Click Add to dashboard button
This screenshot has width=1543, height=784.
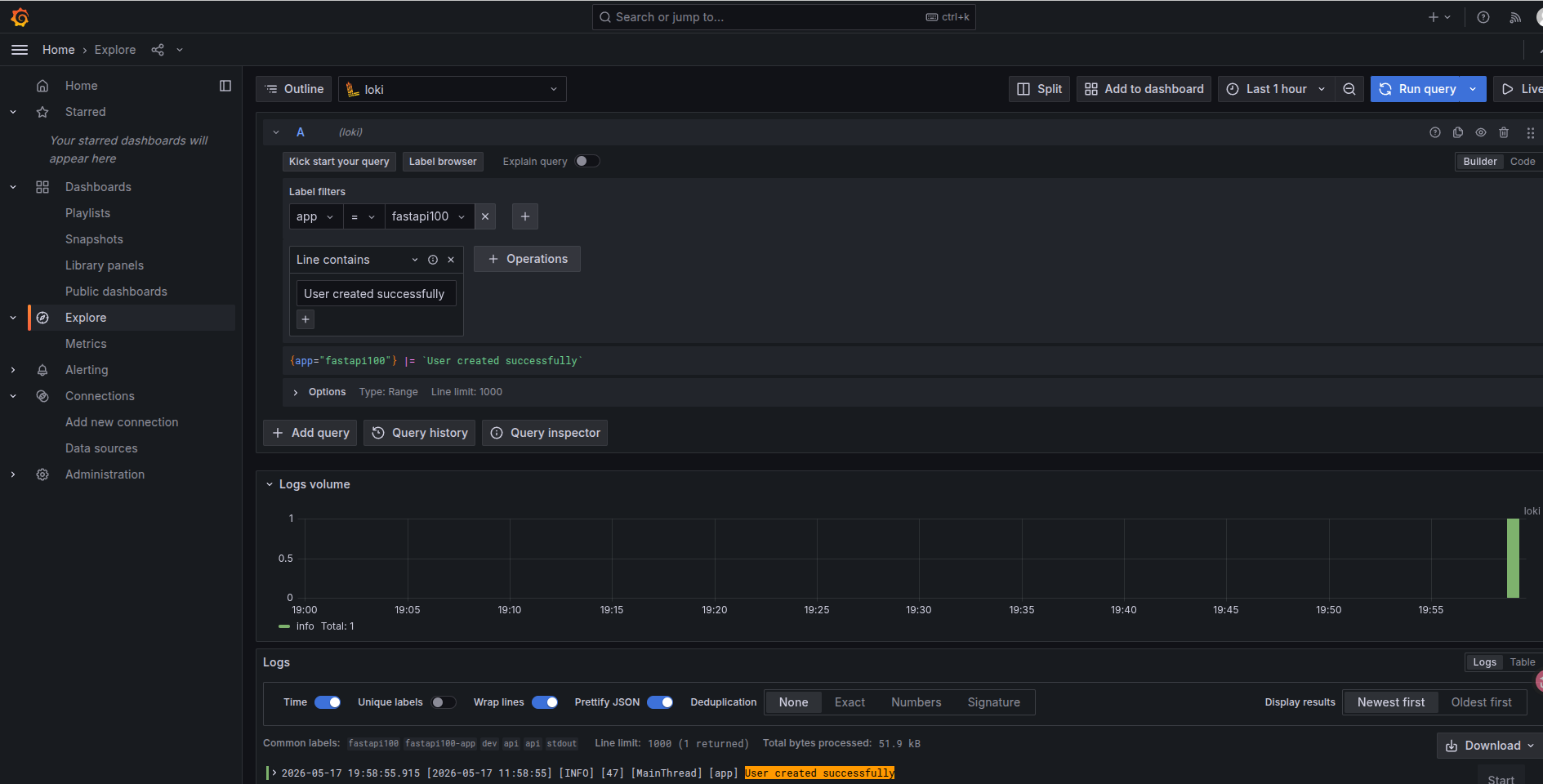(x=1144, y=89)
